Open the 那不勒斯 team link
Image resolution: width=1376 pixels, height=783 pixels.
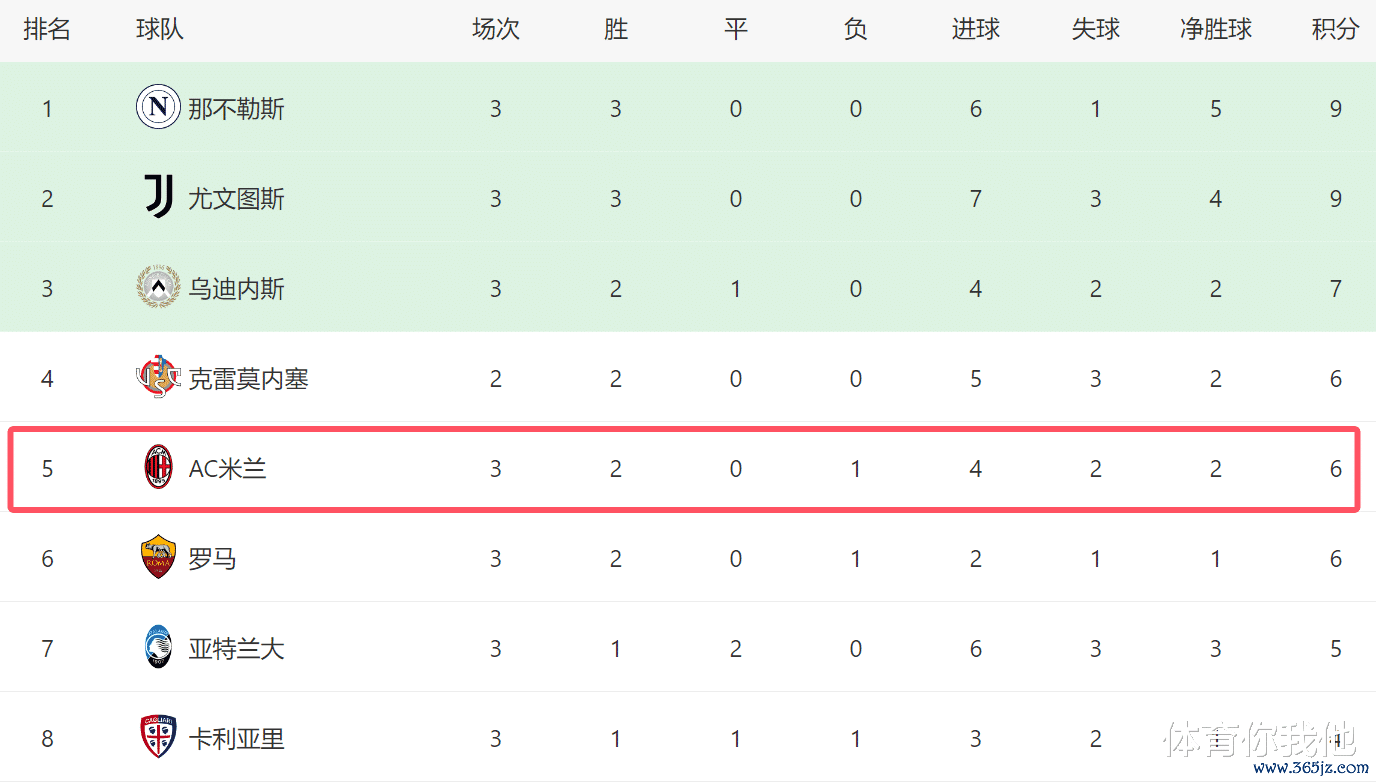(236, 108)
